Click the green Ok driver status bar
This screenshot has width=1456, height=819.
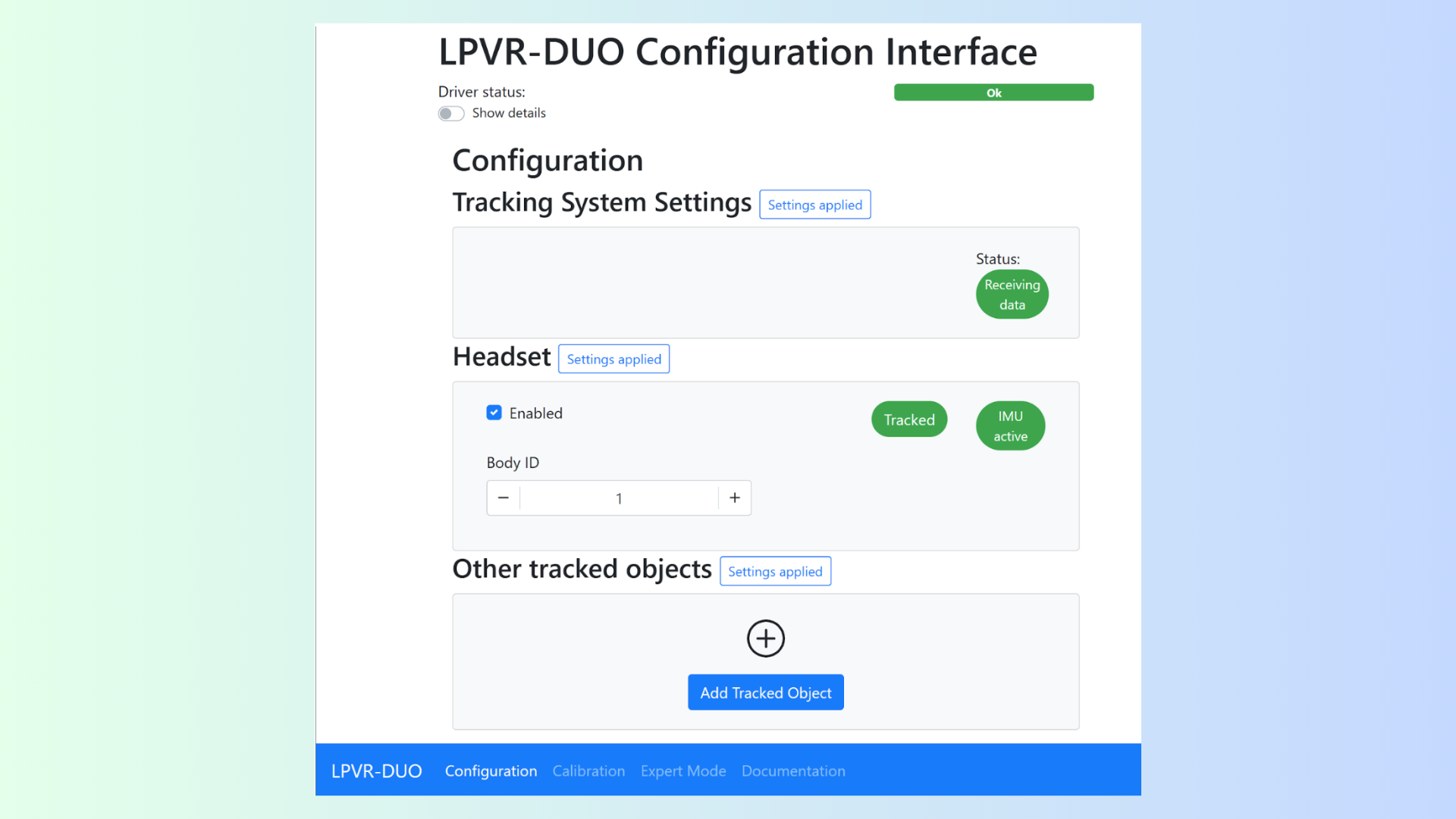[993, 93]
